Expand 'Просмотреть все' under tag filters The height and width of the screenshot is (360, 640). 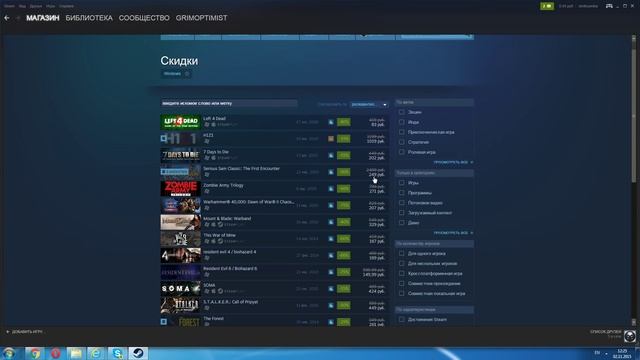pyautogui.click(x=453, y=162)
